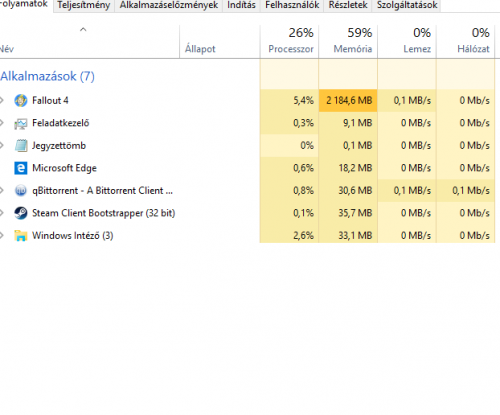Sort by Processzor column header
500x415 pixels.
[x=289, y=42]
